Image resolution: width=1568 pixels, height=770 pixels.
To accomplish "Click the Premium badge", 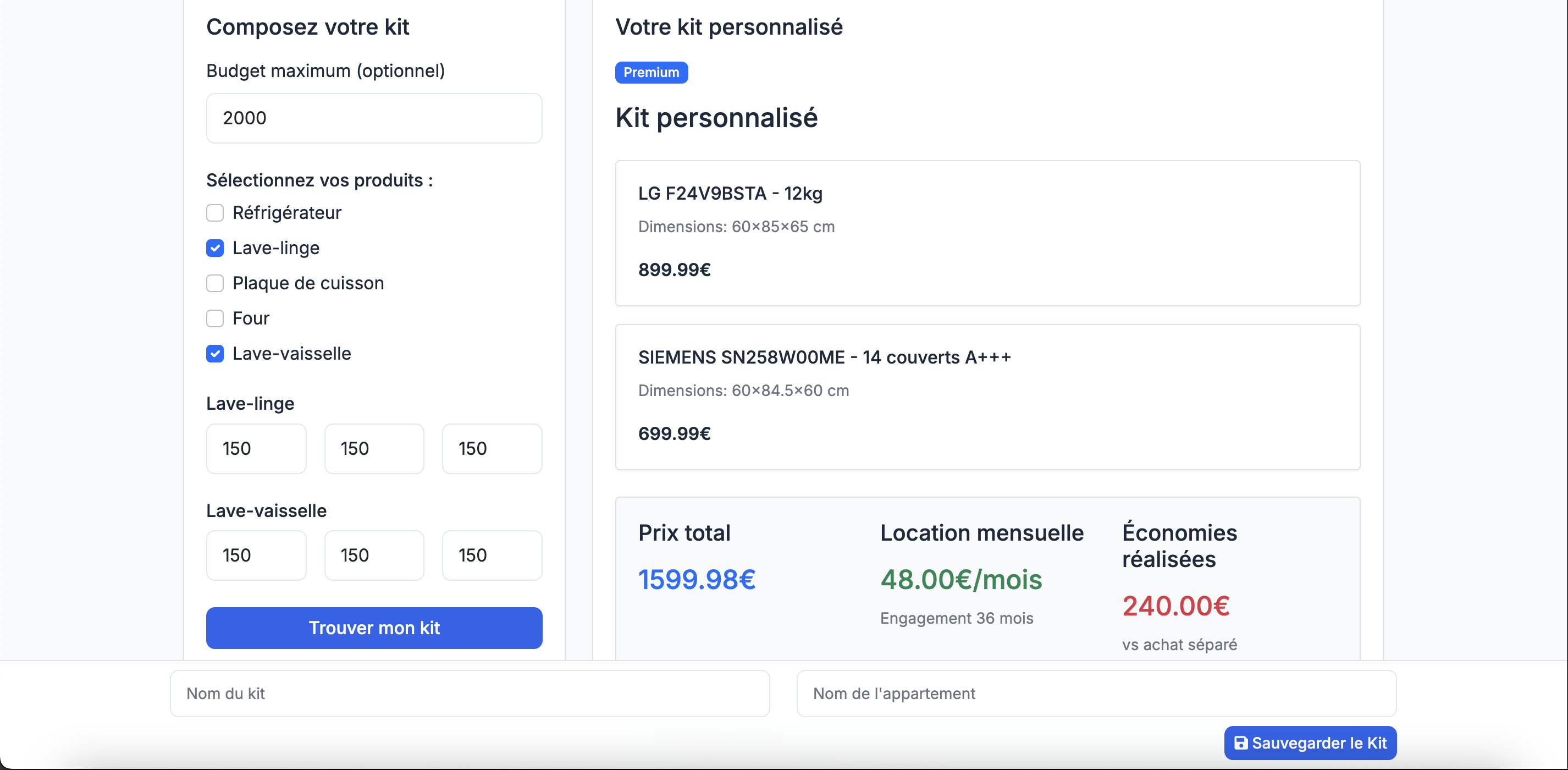I will [x=651, y=73].
